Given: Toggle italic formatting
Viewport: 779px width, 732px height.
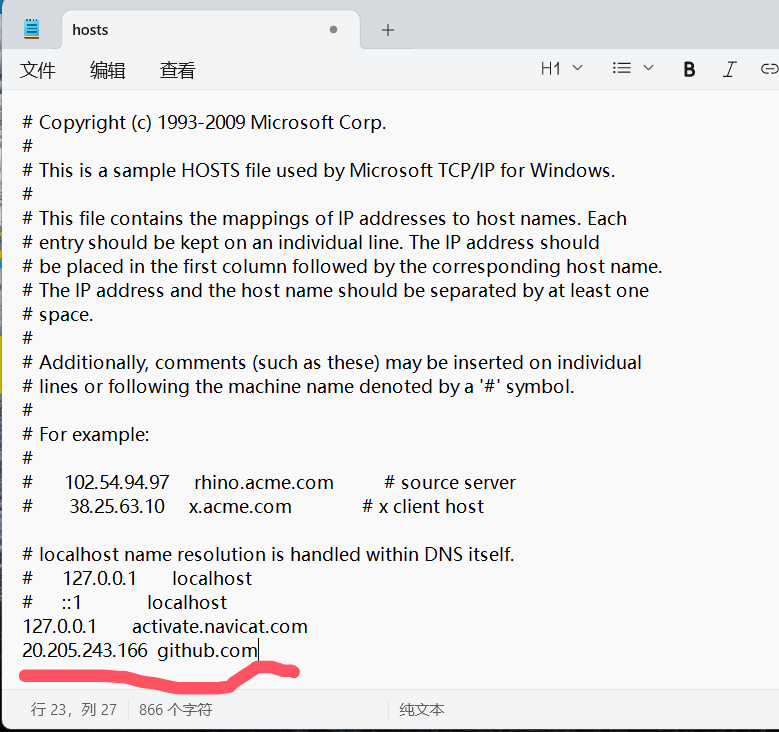Looking at the screenshot, I should 729,69.
